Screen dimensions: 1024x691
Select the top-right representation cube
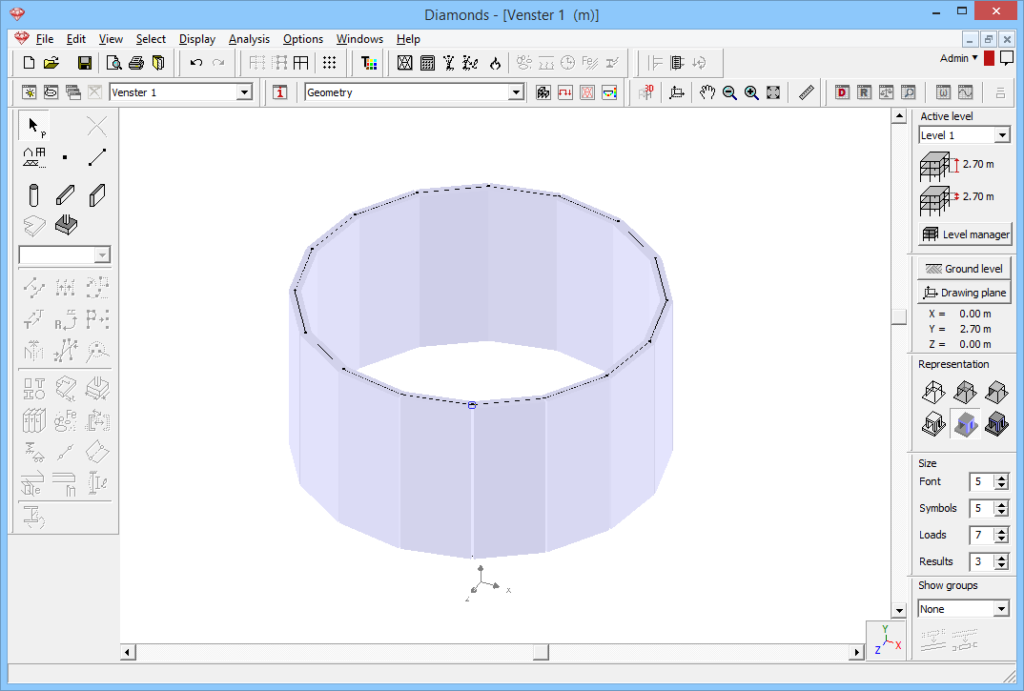[x=997, y=392]
